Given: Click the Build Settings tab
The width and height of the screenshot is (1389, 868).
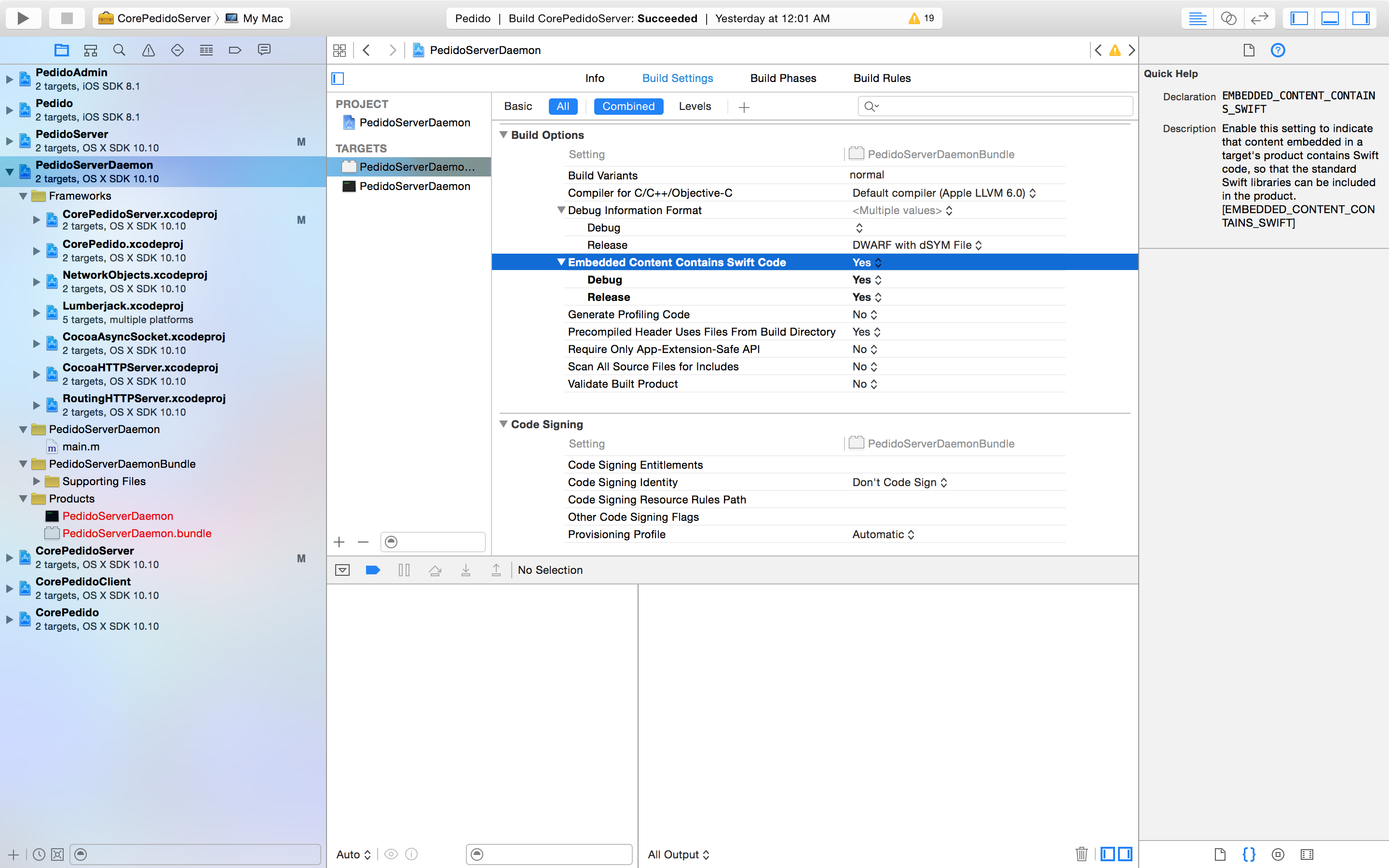Looking at the screenshot, I should pyautogui.click(x=678, y=78).
